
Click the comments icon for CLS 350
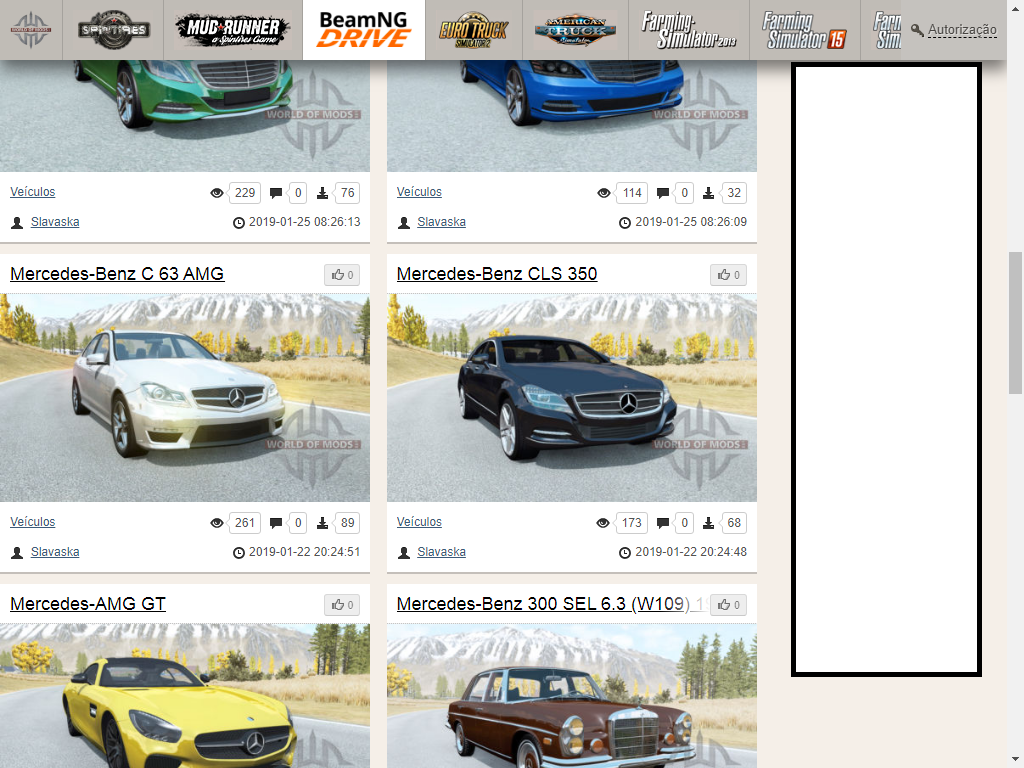(x=663, y=523)
